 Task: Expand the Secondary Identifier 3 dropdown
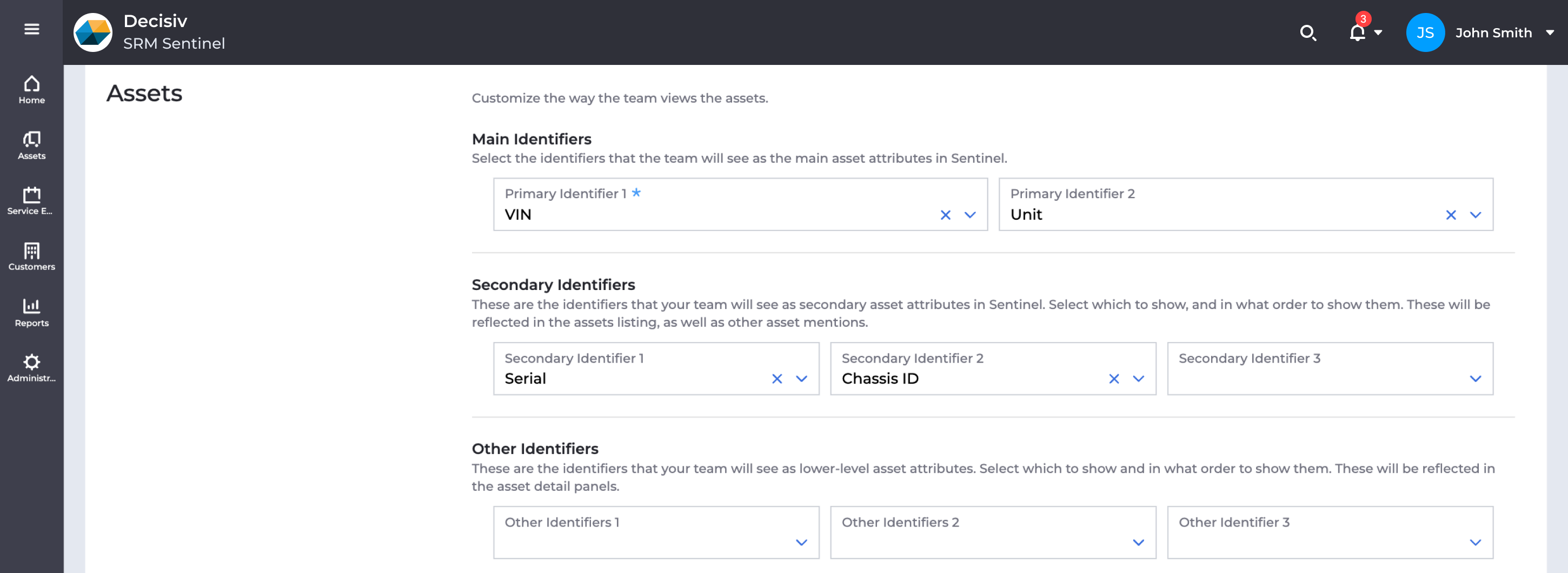coord(1475,378)
